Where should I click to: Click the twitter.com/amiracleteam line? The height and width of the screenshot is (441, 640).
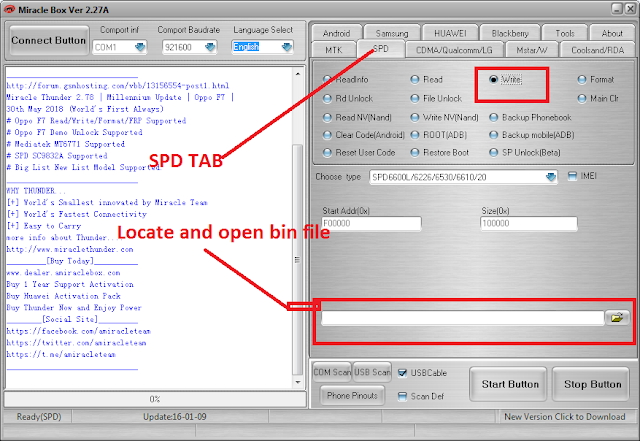76,343
